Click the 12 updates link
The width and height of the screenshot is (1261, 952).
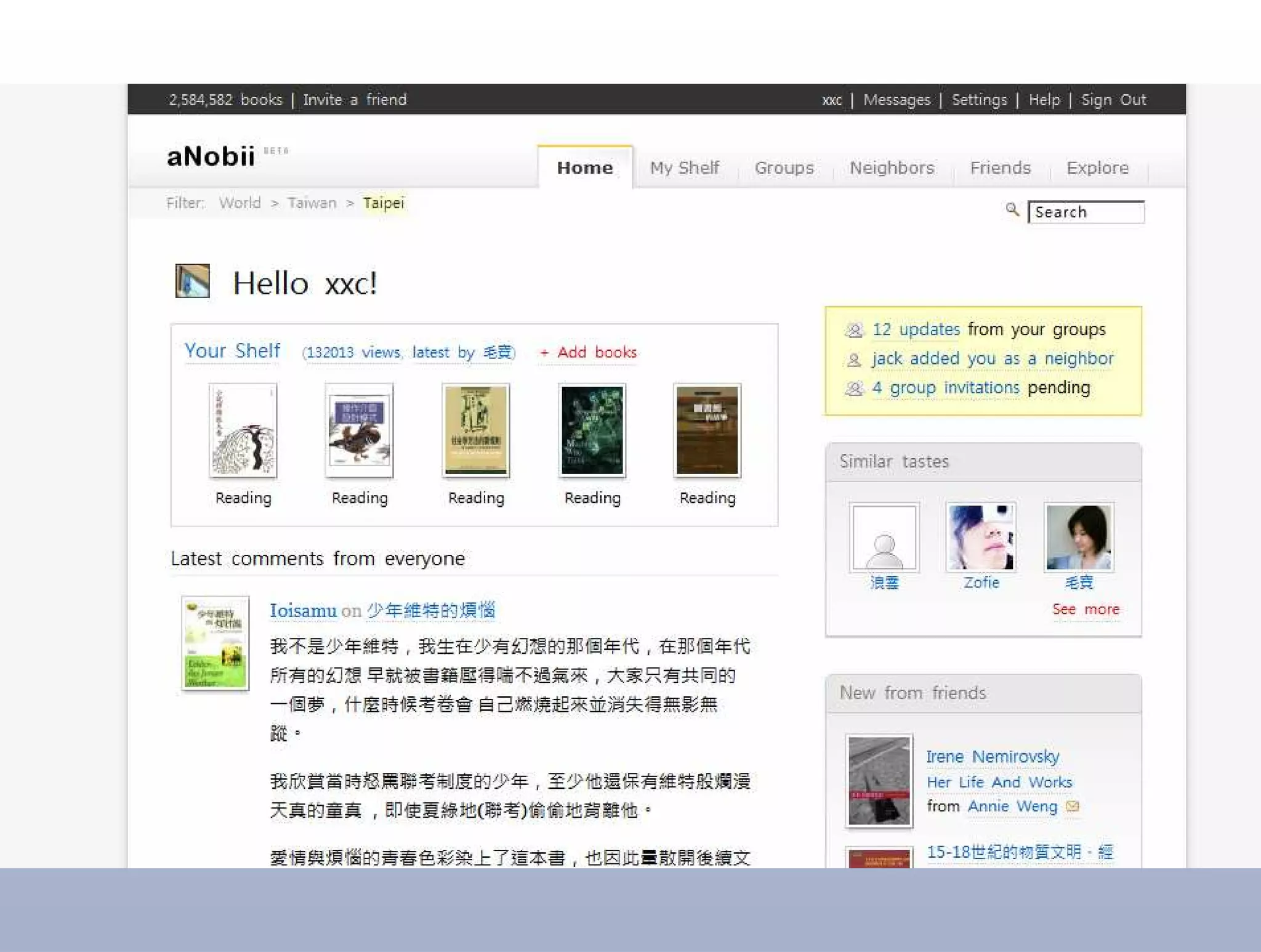(916, 329)
